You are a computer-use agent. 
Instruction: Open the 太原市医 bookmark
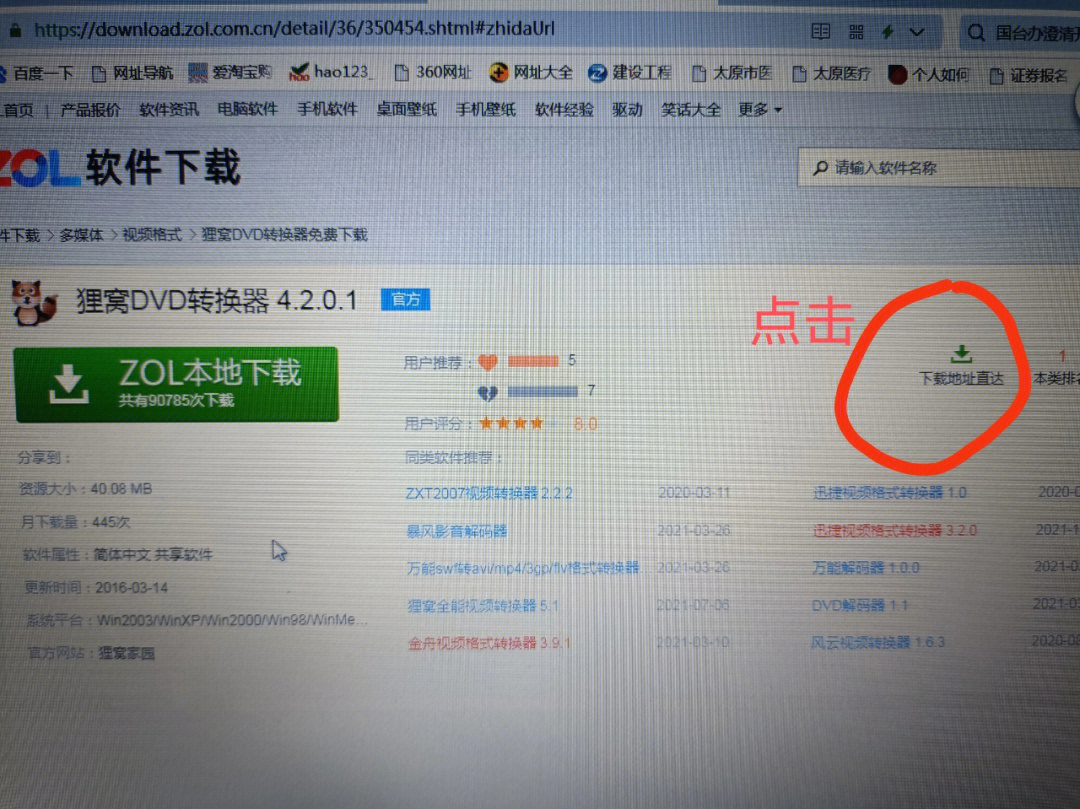tap(731, 73)
